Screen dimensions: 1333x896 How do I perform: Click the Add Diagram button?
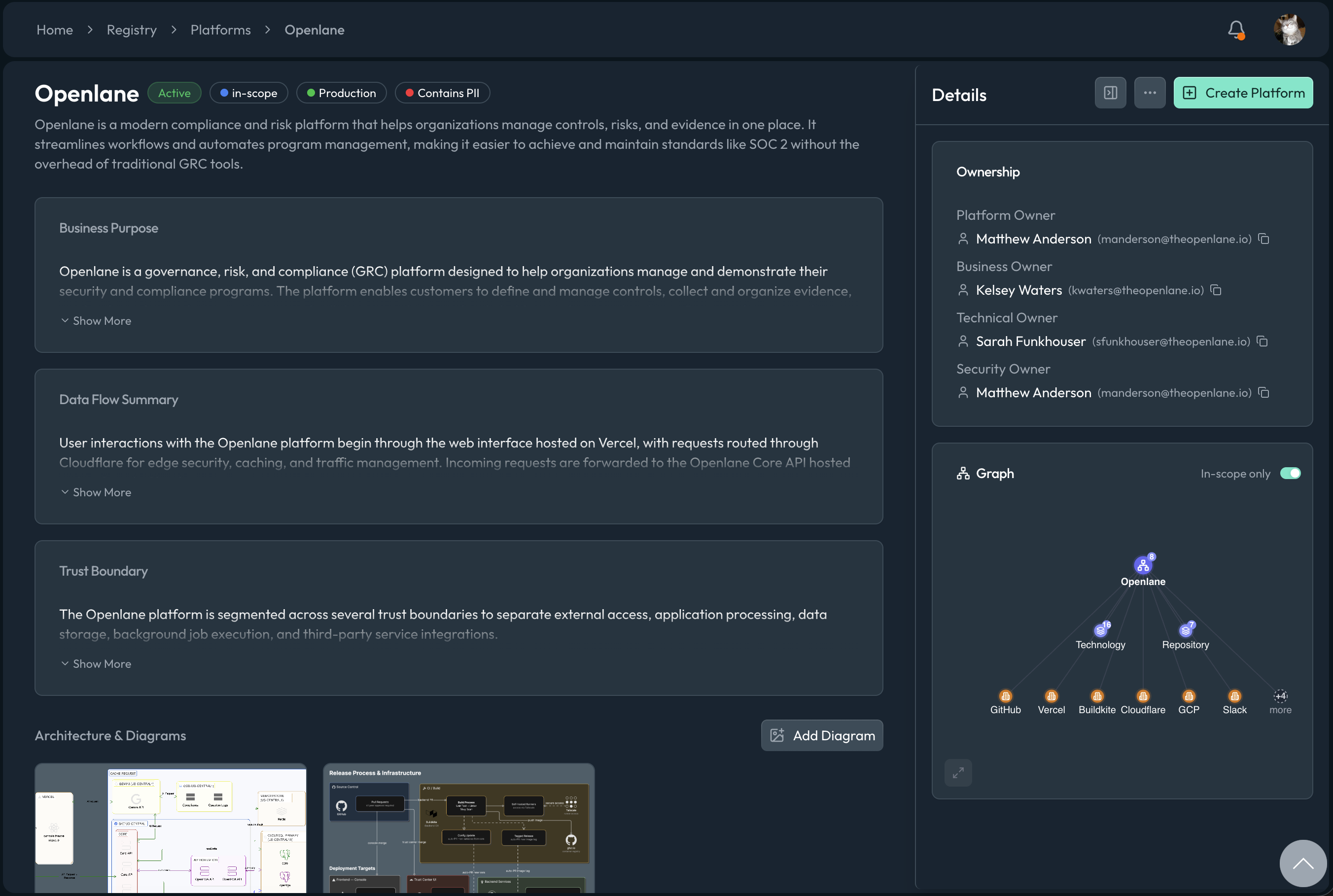click(822, 735)
